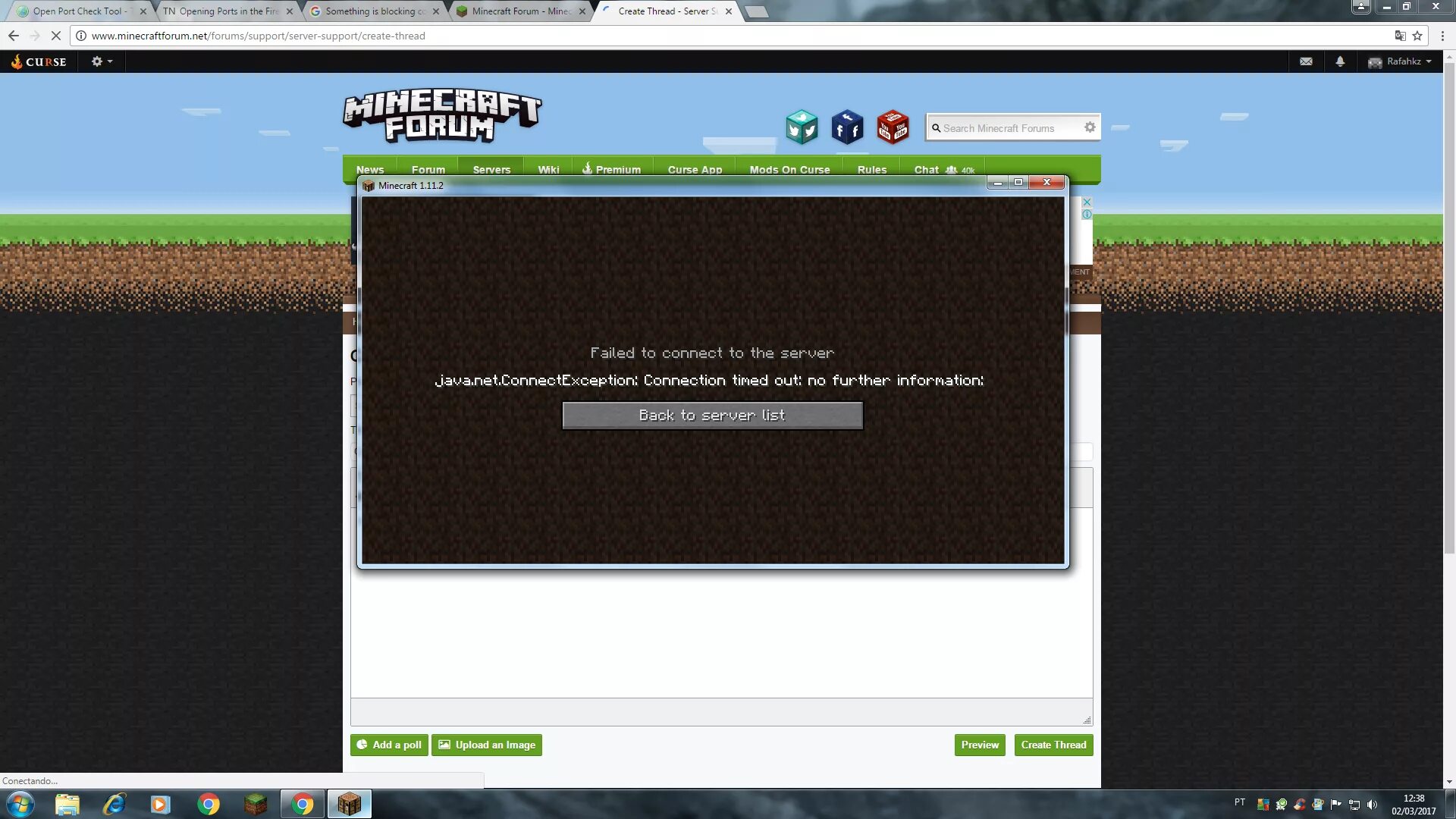Click the Minecraft taskbar icon

click(x=349, y=804)
